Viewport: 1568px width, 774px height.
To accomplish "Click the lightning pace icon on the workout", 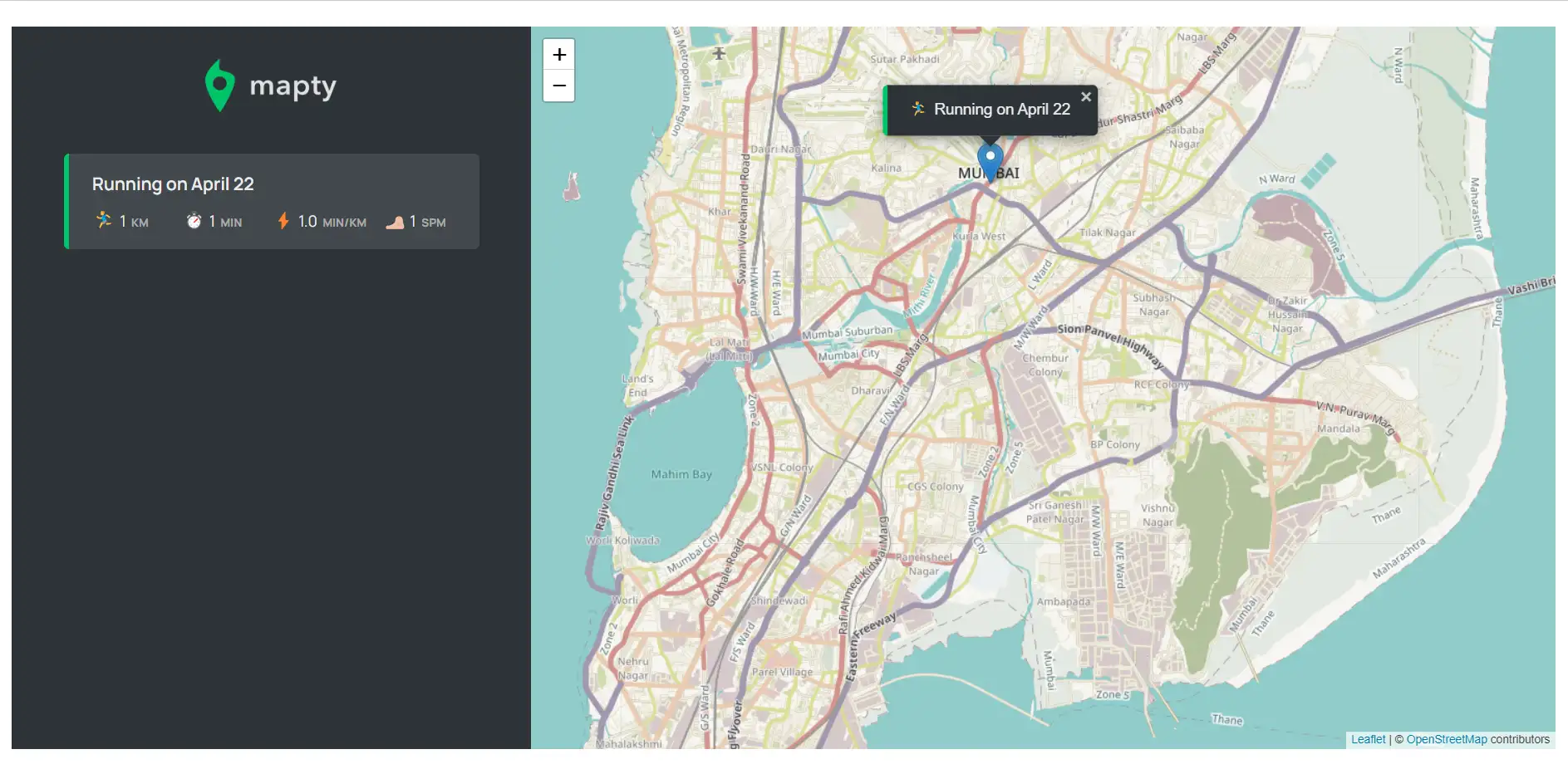I will point(285,220).
